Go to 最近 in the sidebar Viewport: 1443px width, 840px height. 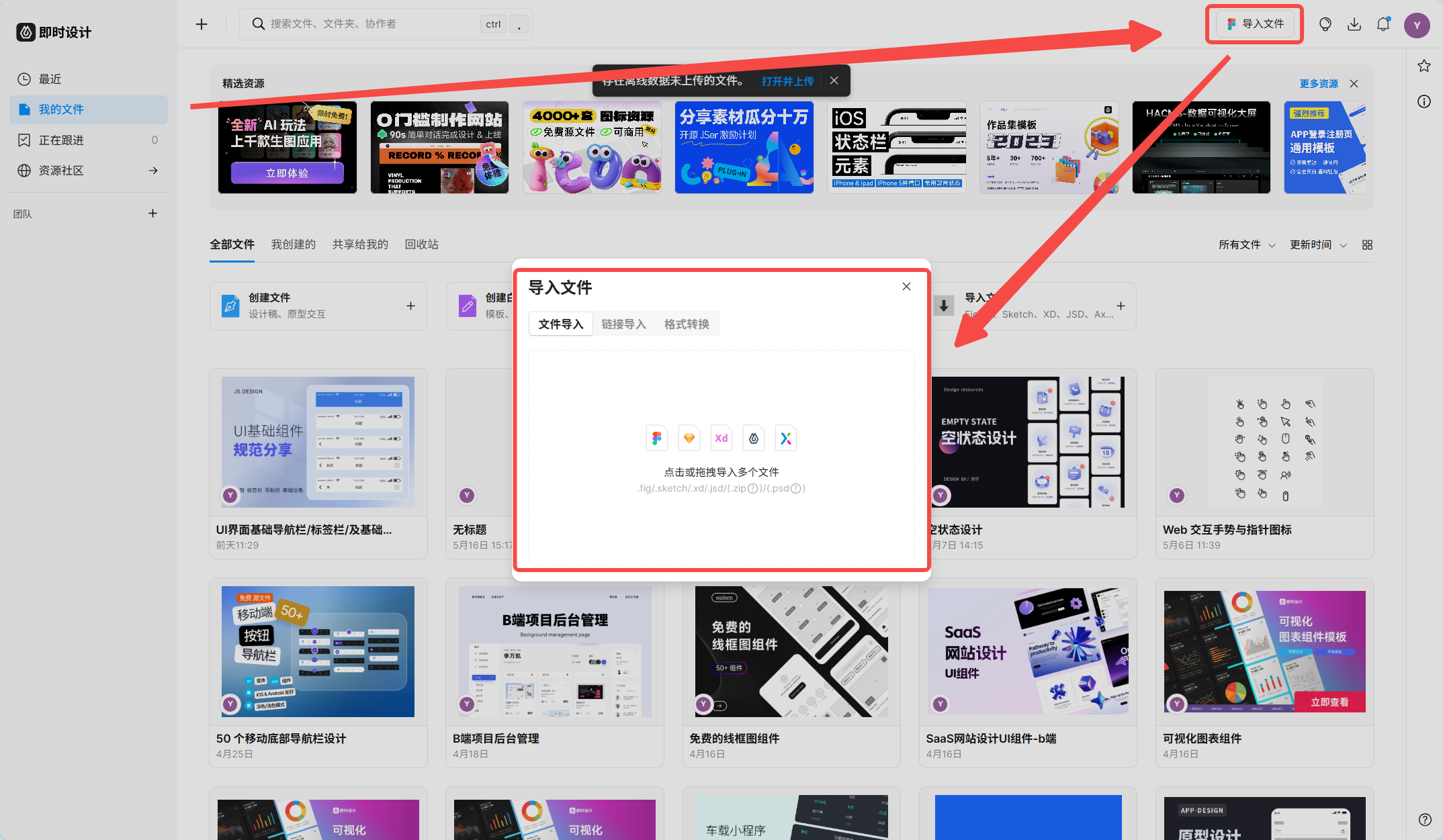89,79
